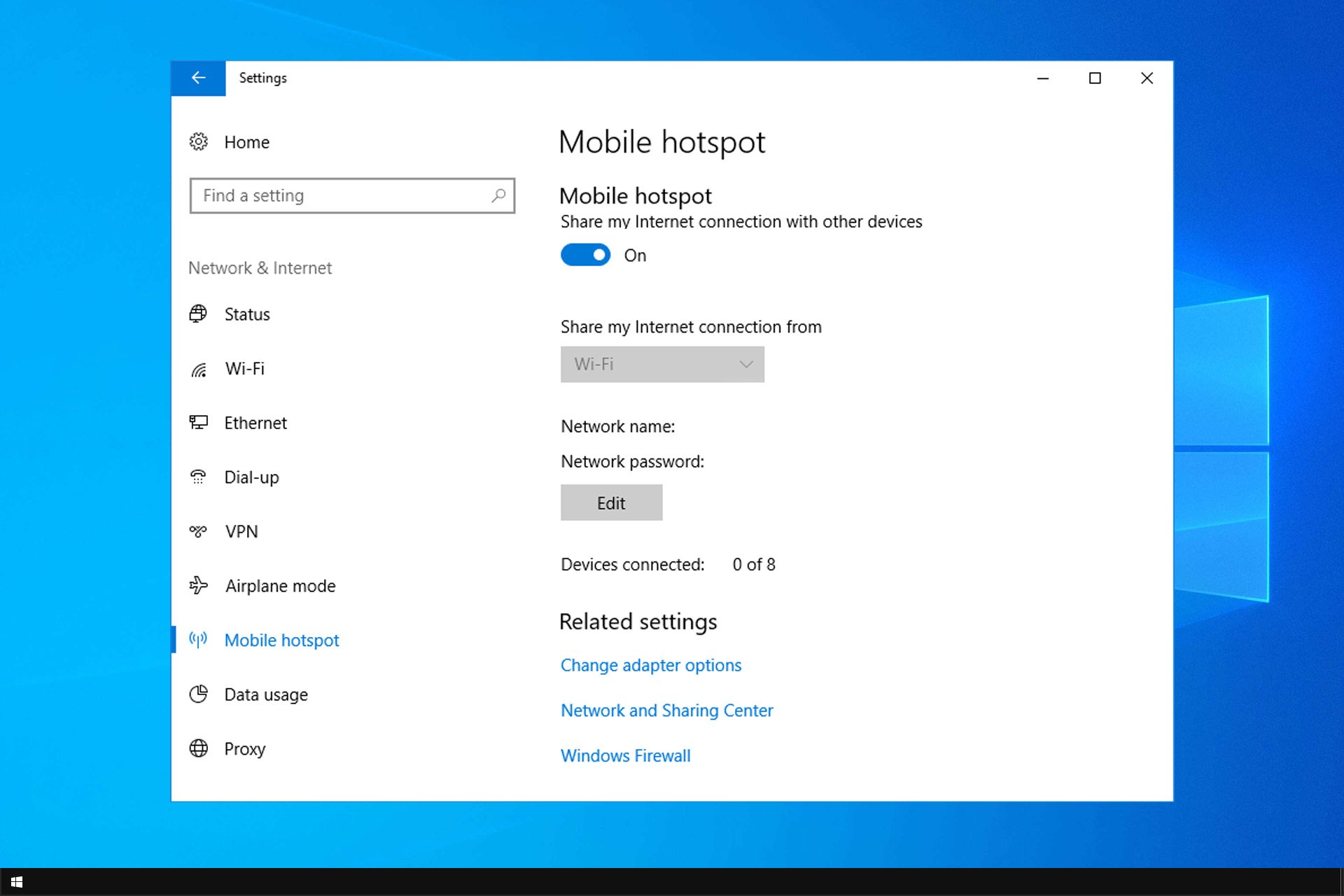Open VPN settings
The height and width of the screenshot is (896, 1344).
click(241, 531)
